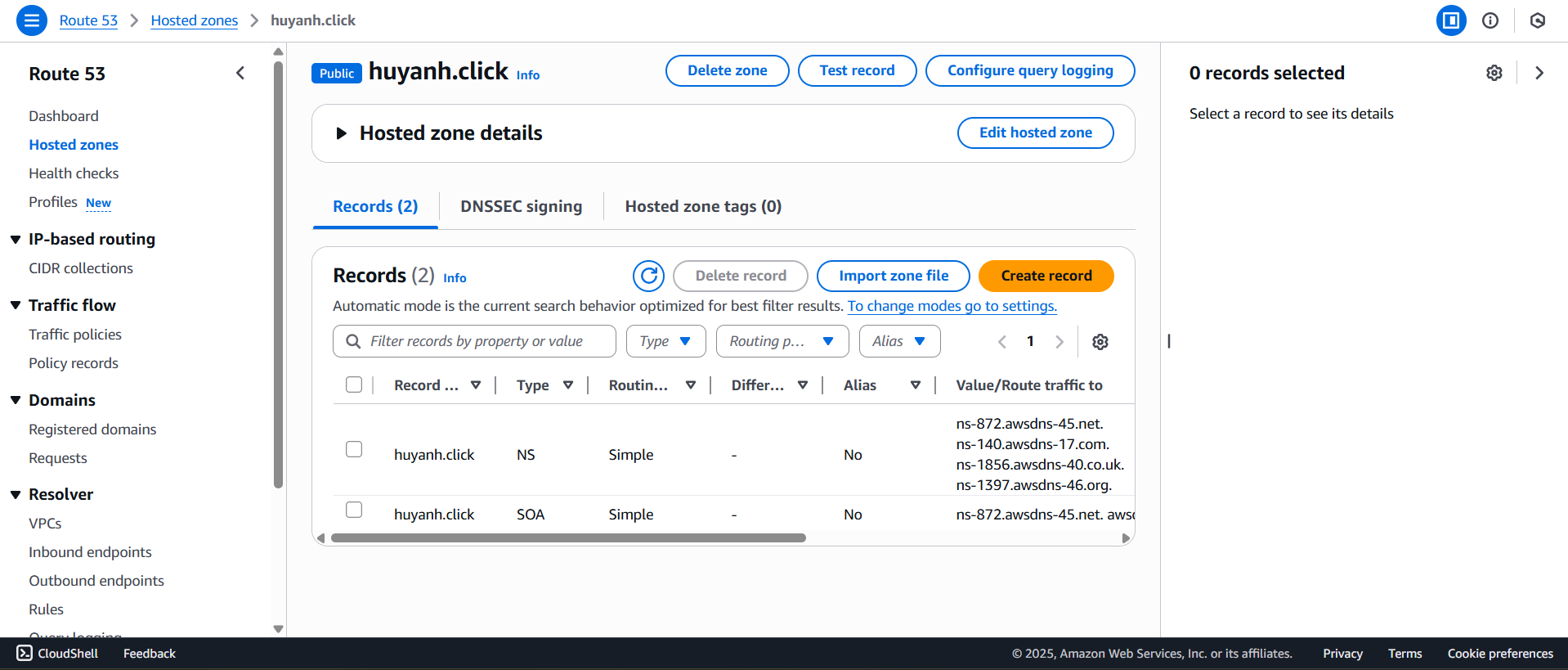Collapse the Route 53 side navigation
This screenshot has width=1568, height=670.
pyautogui.click(x=240, y=73)
